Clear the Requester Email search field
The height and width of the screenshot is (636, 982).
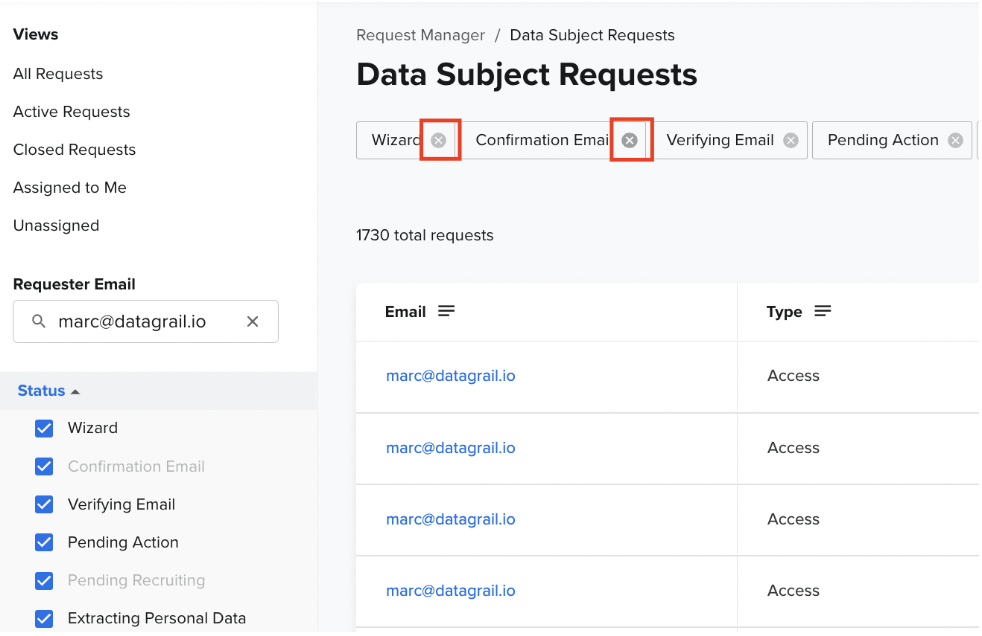[x=252, y=322]
